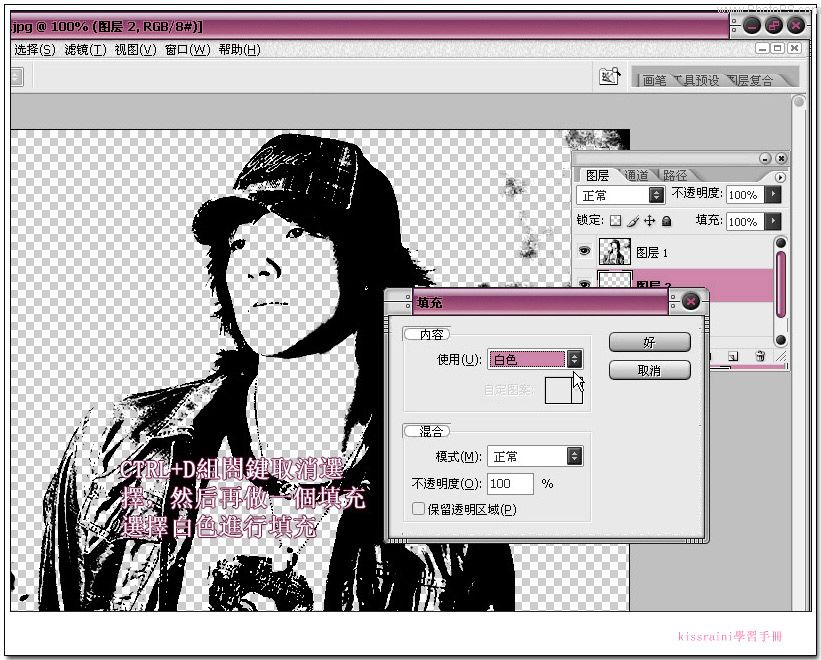This screenshot has height=660, width=821.
Task: Switch to the 通道 tab
Action: point(637,175)
